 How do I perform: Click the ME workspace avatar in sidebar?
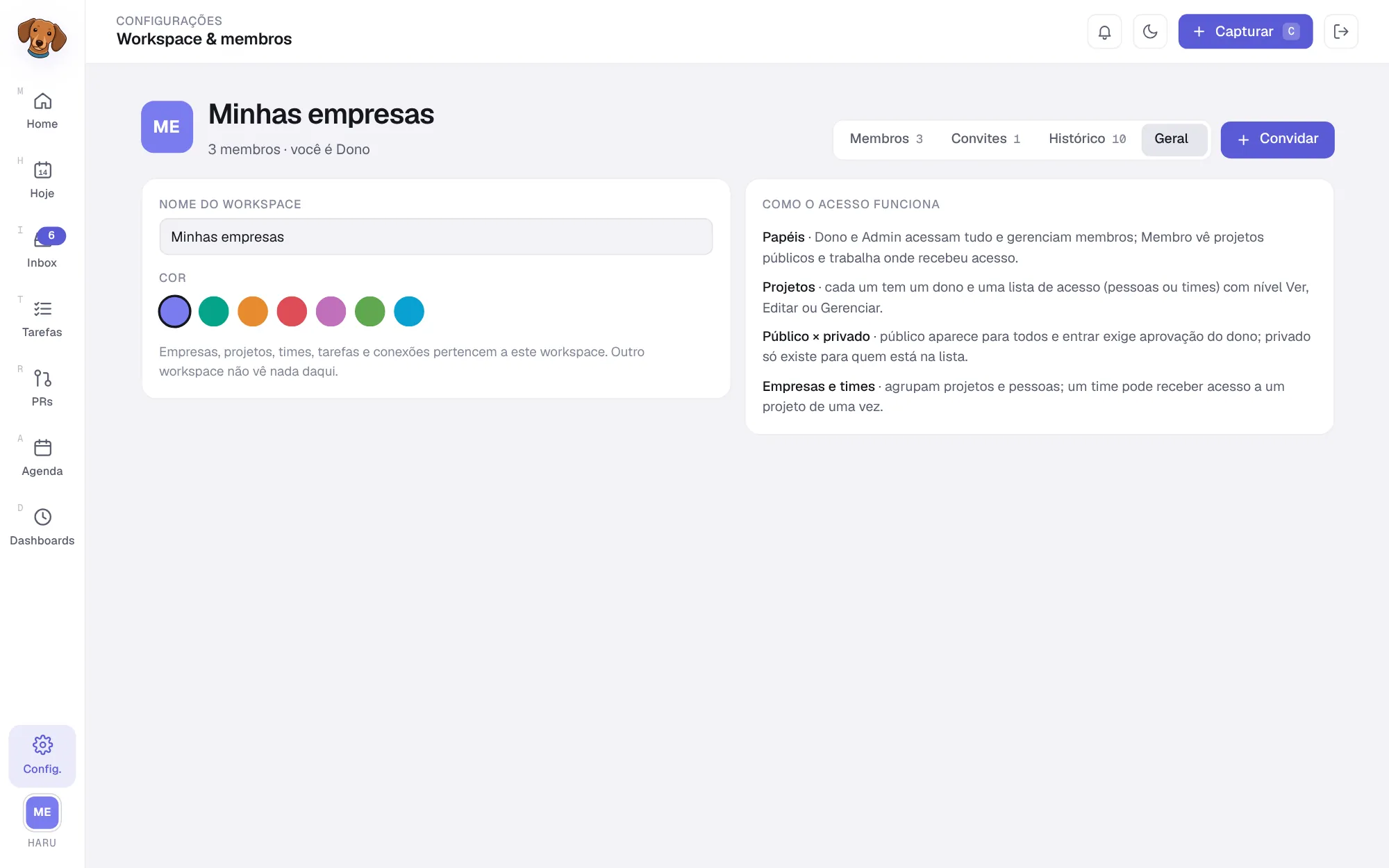click(x=42, y=812)
